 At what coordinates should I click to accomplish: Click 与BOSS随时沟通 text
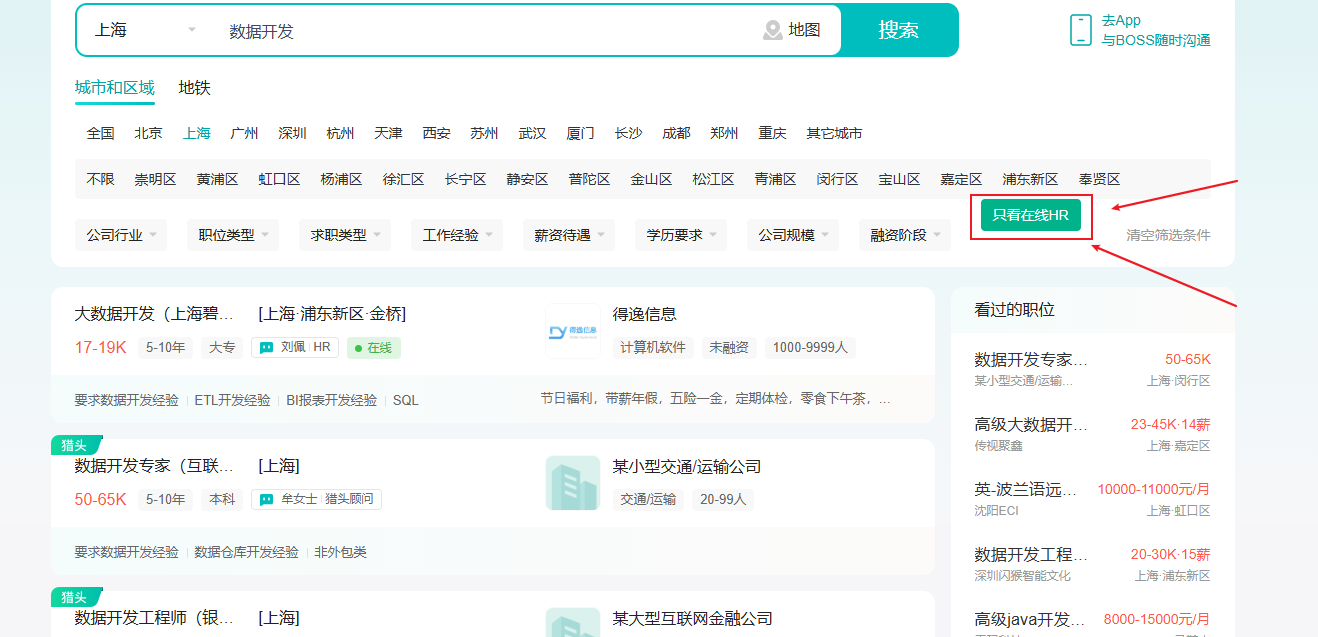(x=1156, y=41)
